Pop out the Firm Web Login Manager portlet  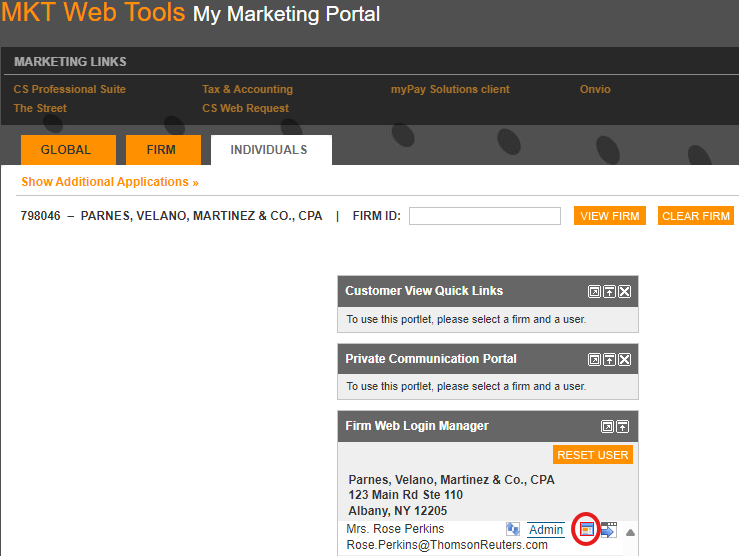coord(607,426)
